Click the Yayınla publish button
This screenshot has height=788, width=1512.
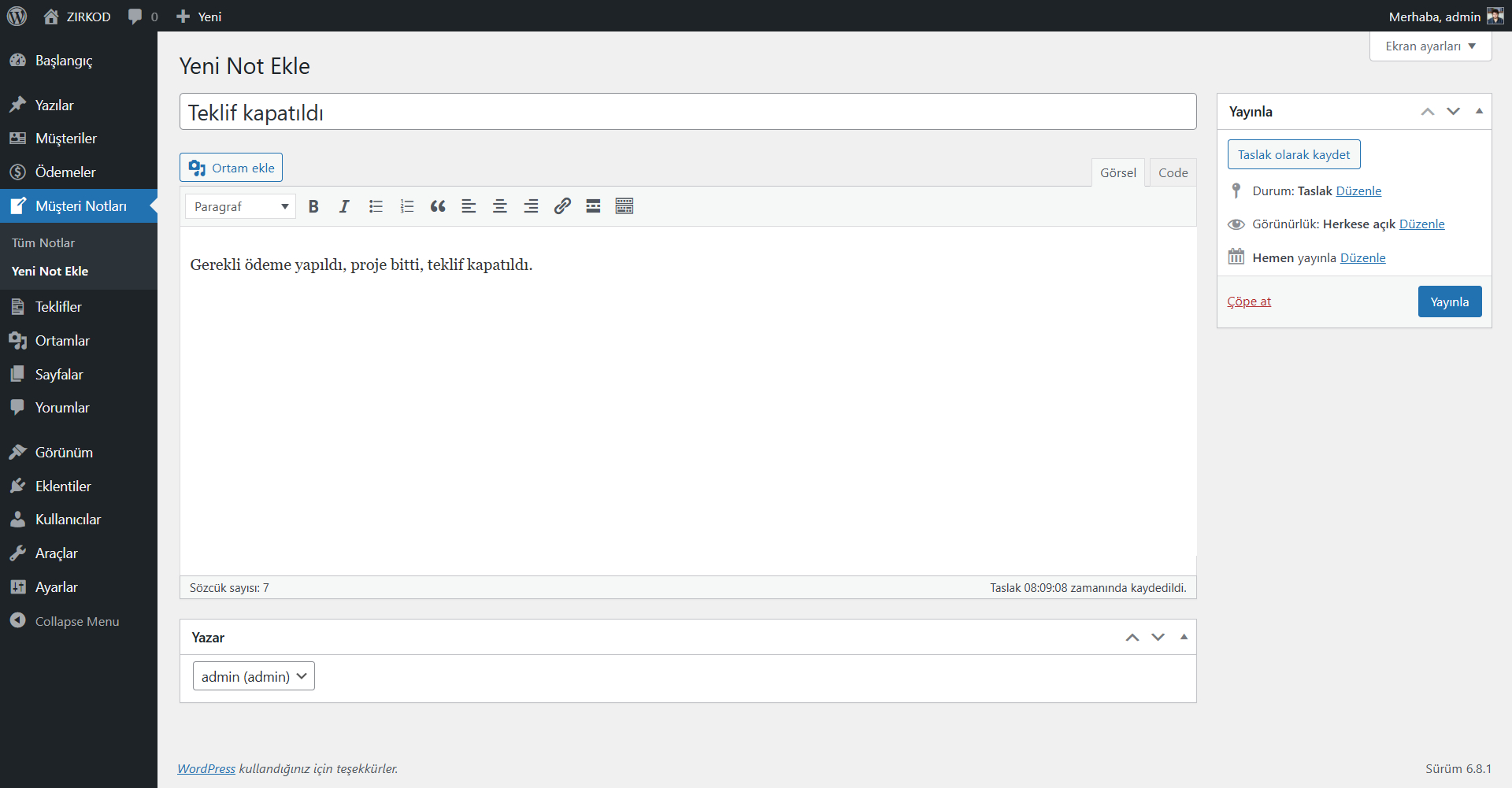pyautogui.click(x=1449, y=302)
